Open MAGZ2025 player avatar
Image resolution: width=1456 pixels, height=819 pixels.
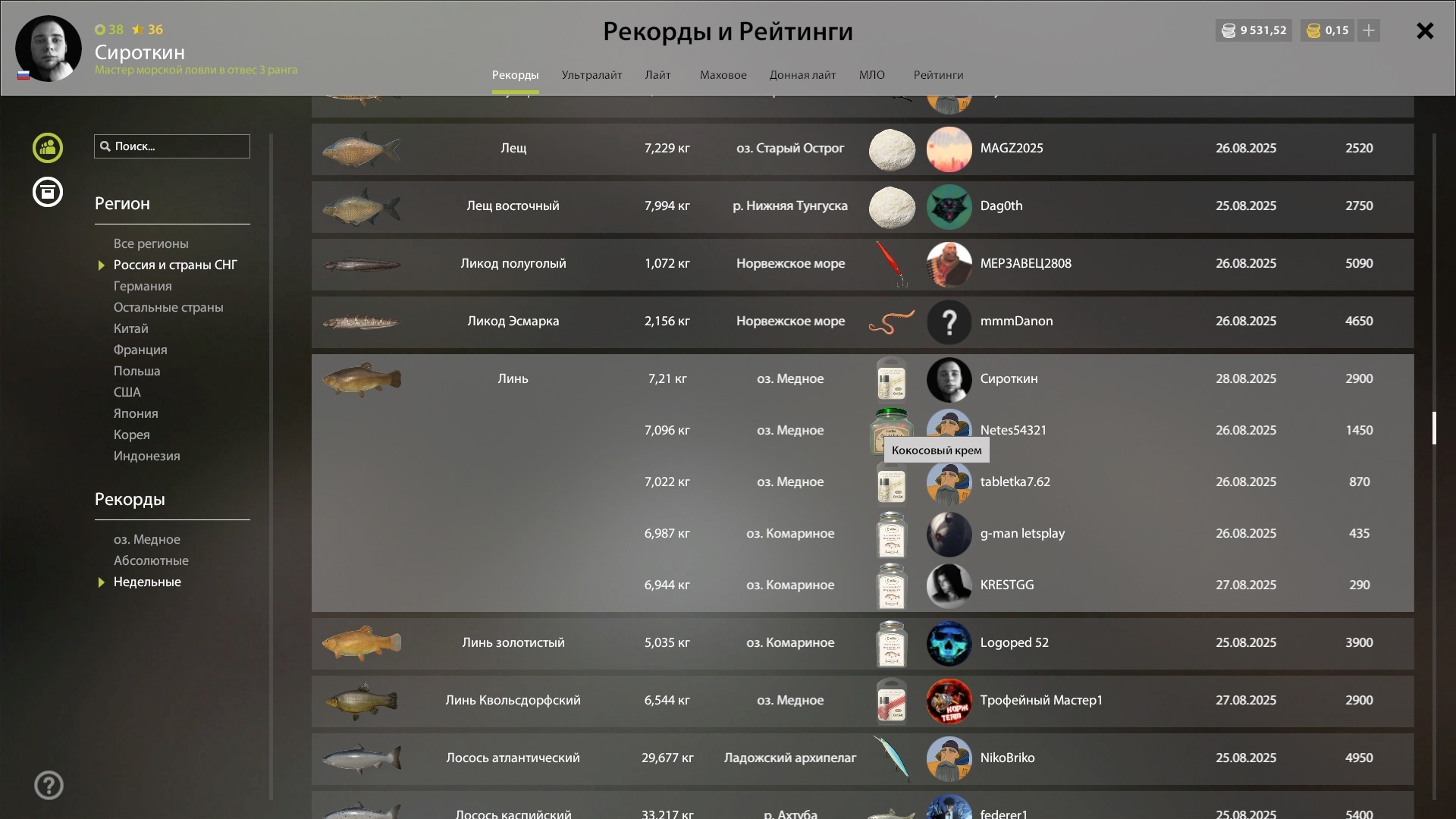949,149
